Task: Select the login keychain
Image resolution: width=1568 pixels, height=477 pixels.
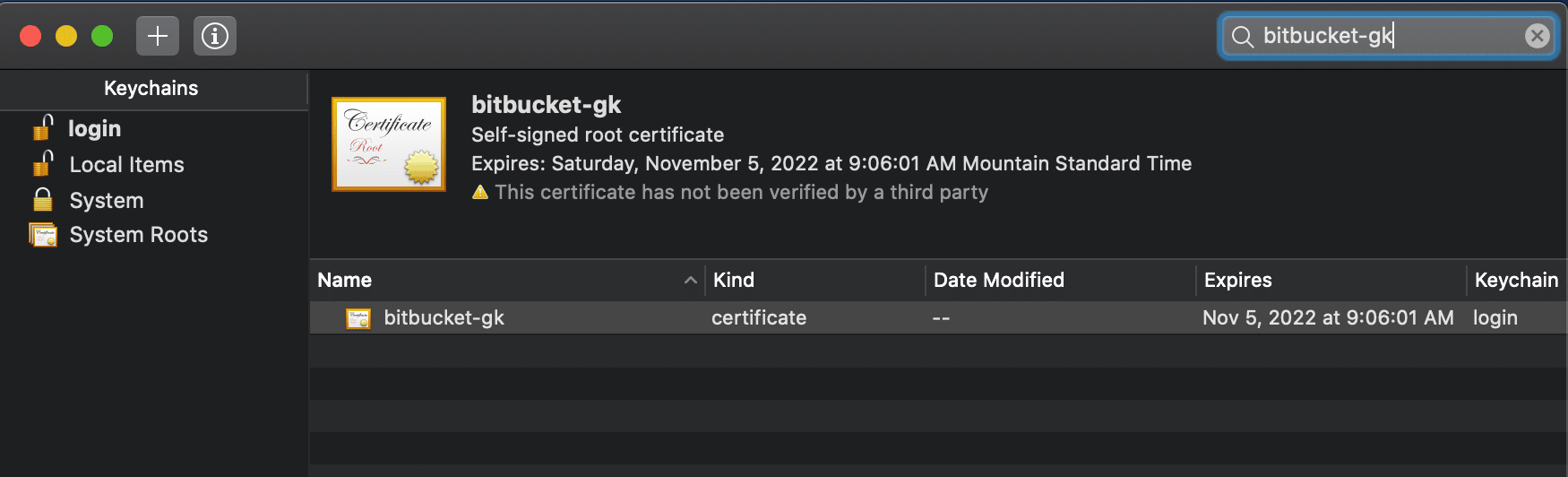Action: (x=95, y=129)
